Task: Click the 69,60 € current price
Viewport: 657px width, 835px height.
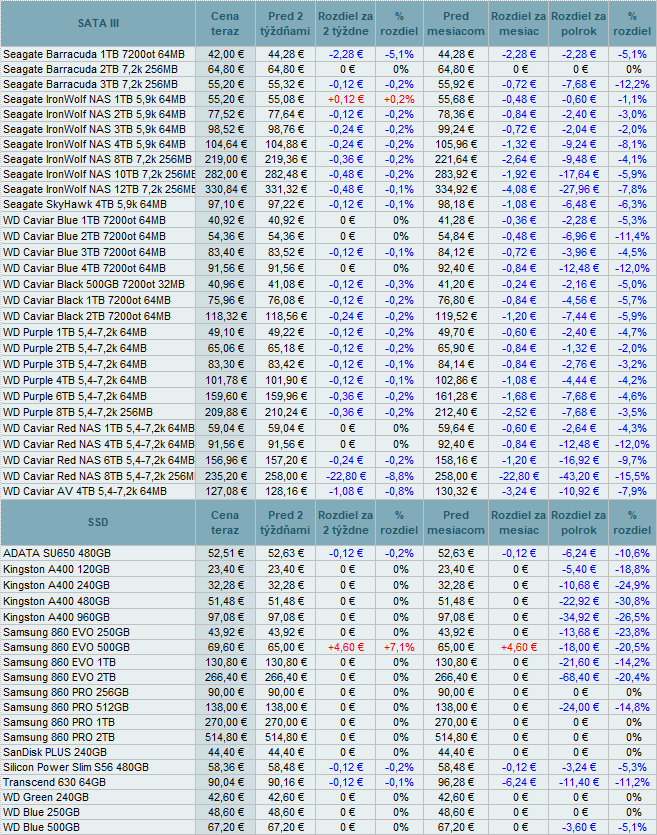Action: pyautogui.click(x=226, y=647)
